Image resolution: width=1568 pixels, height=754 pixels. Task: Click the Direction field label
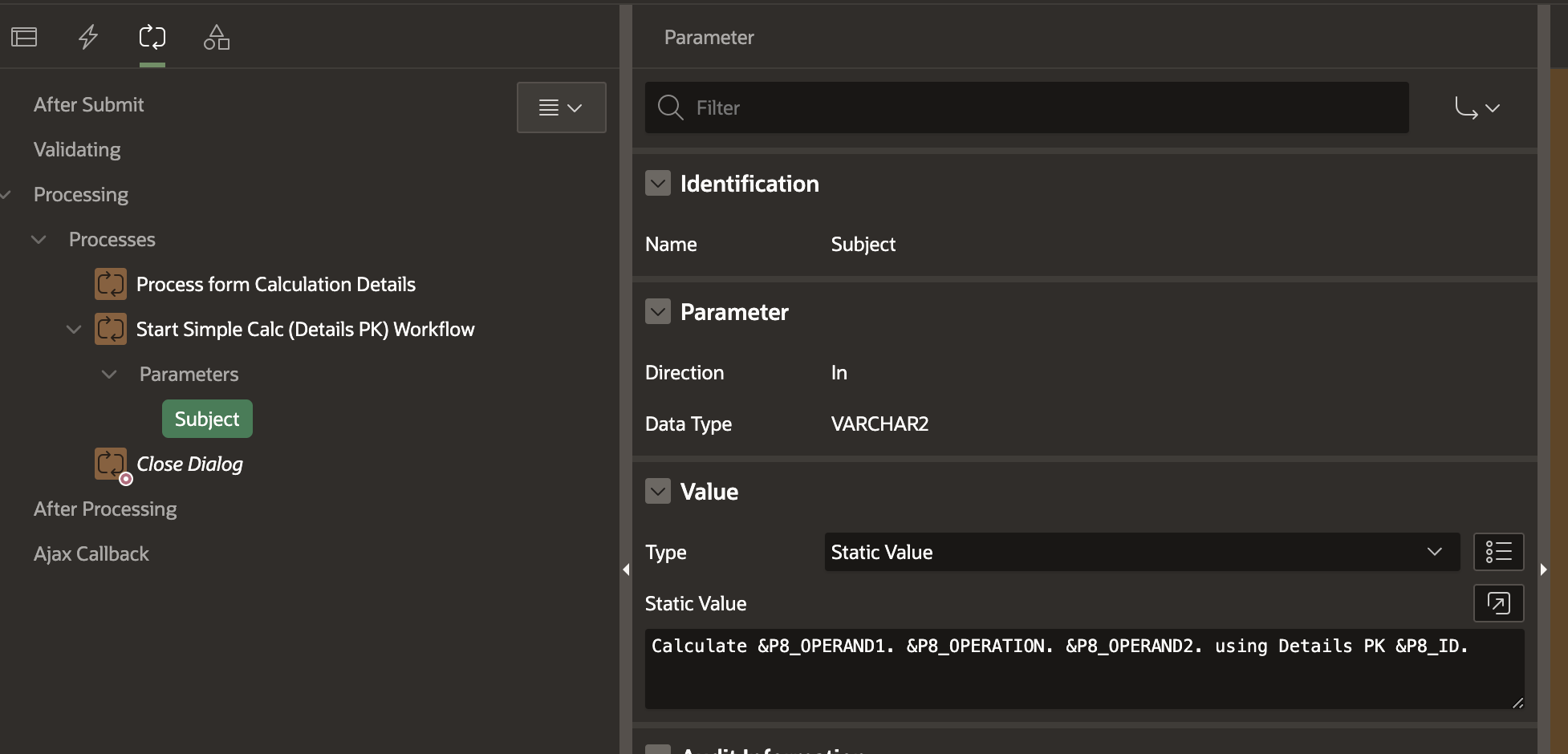684,373
